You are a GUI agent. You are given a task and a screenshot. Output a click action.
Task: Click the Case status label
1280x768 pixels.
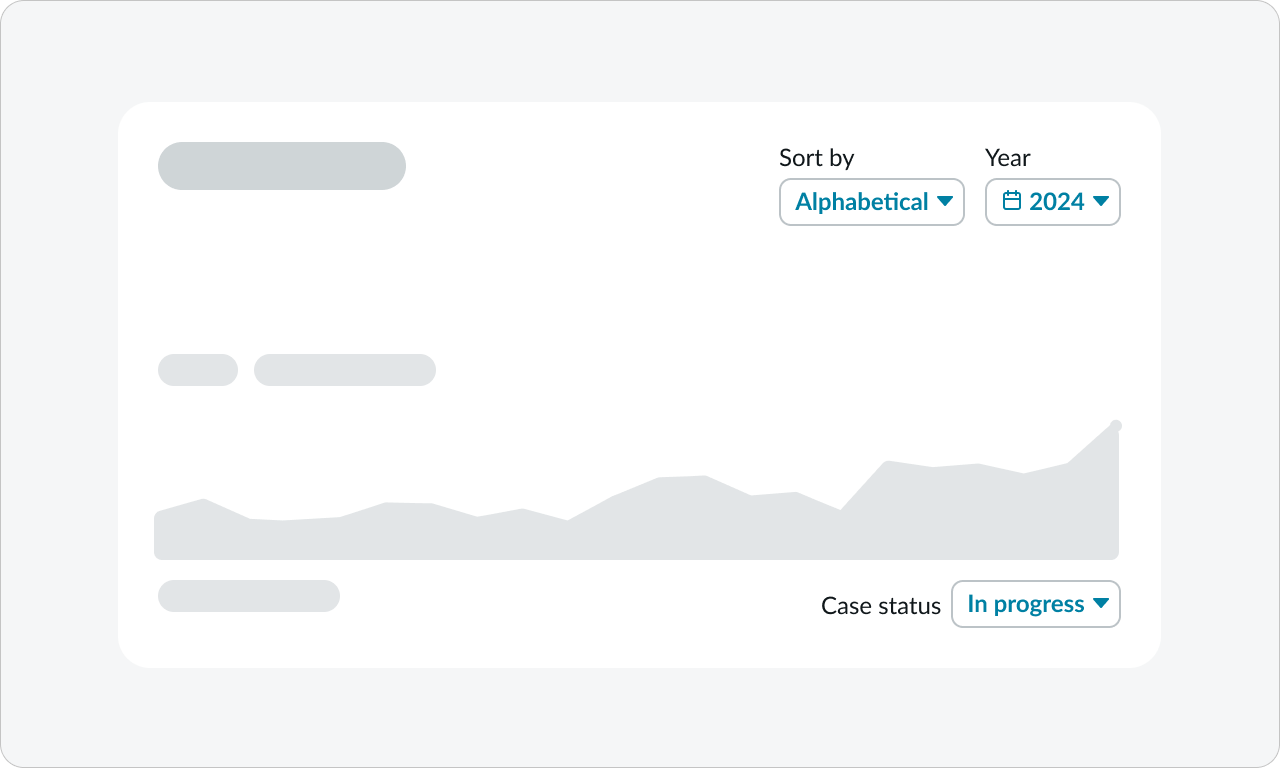880,606
